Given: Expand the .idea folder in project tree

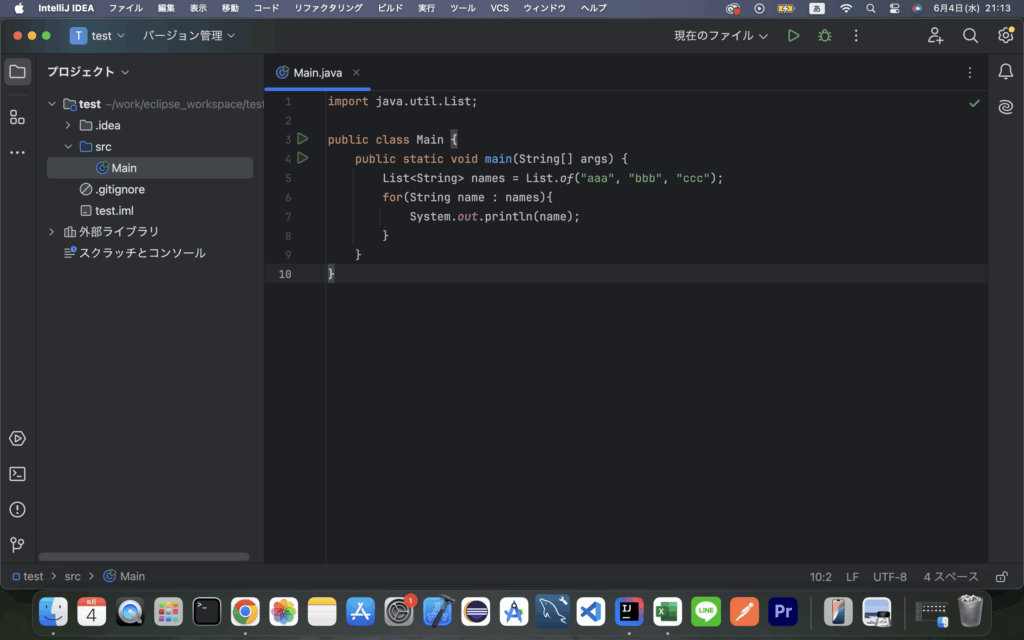Looking at the screenshot, I should (x=68, y=125).
